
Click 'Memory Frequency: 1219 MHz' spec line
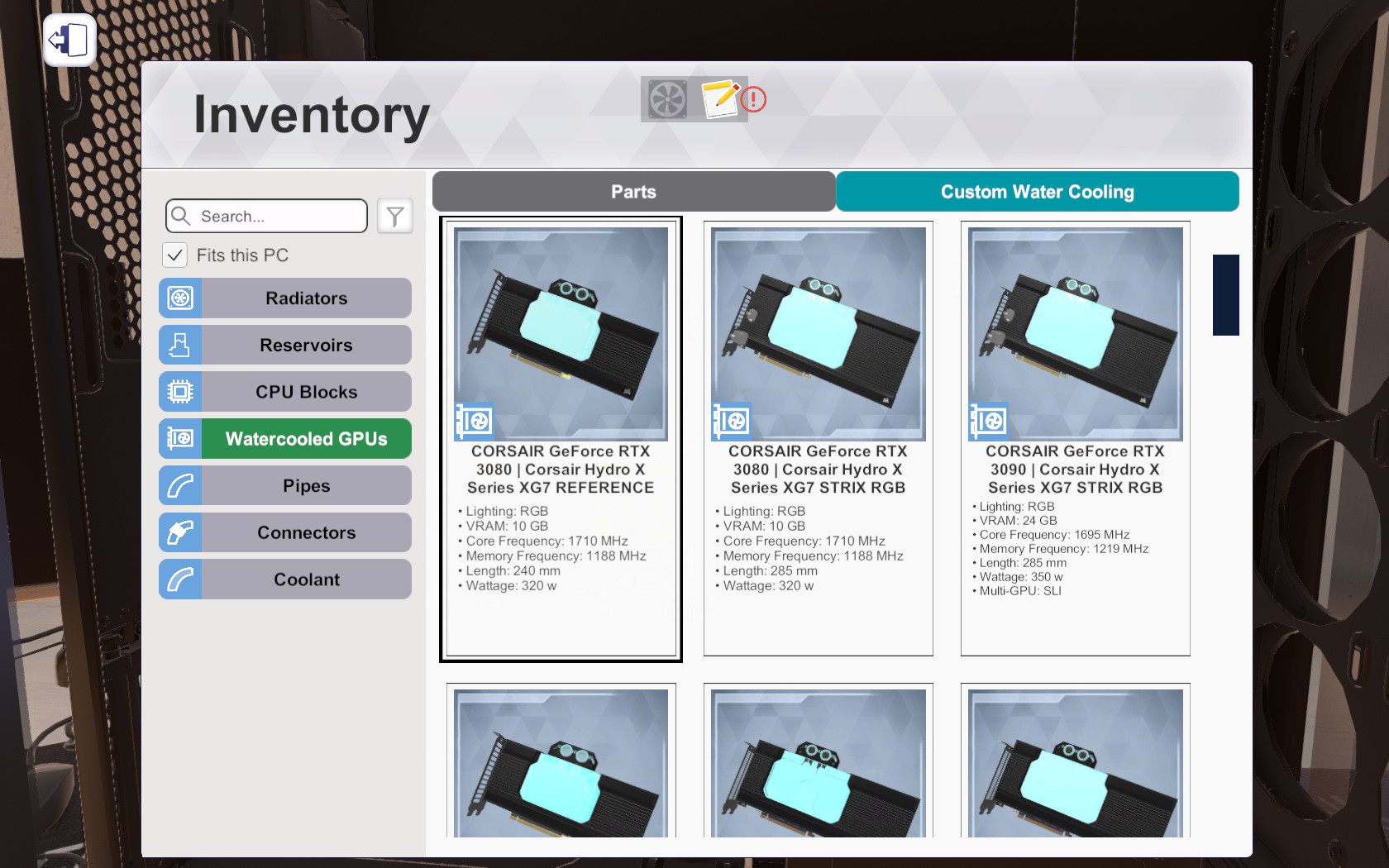(x=1060, y=549)
